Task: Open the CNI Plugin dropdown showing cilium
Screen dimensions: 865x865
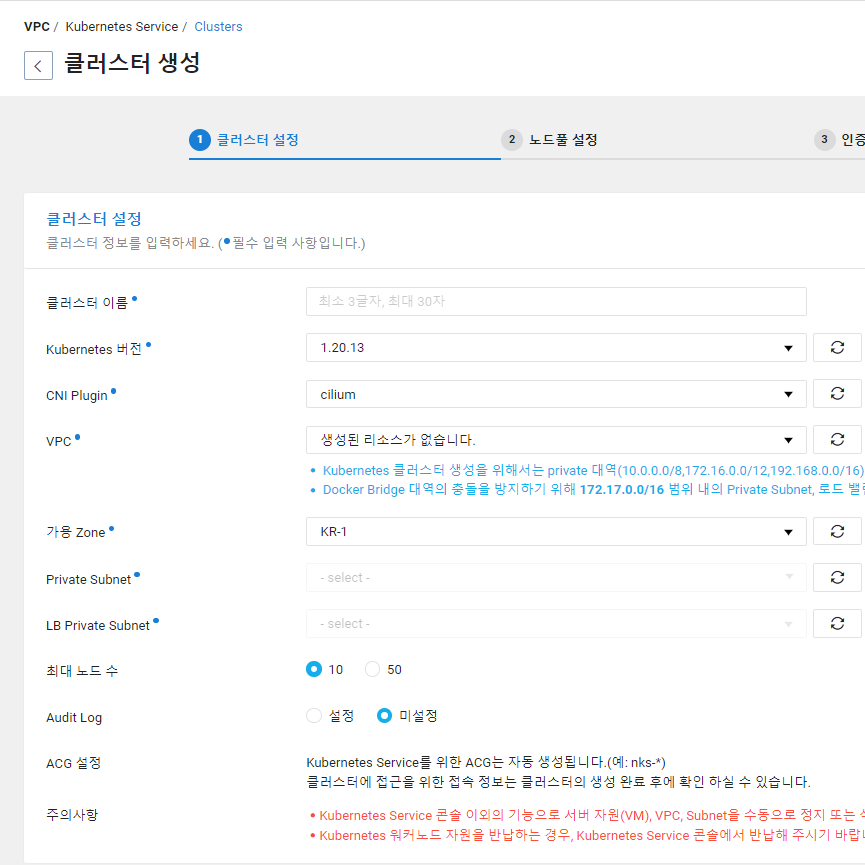Action: [x=556, y=394]
